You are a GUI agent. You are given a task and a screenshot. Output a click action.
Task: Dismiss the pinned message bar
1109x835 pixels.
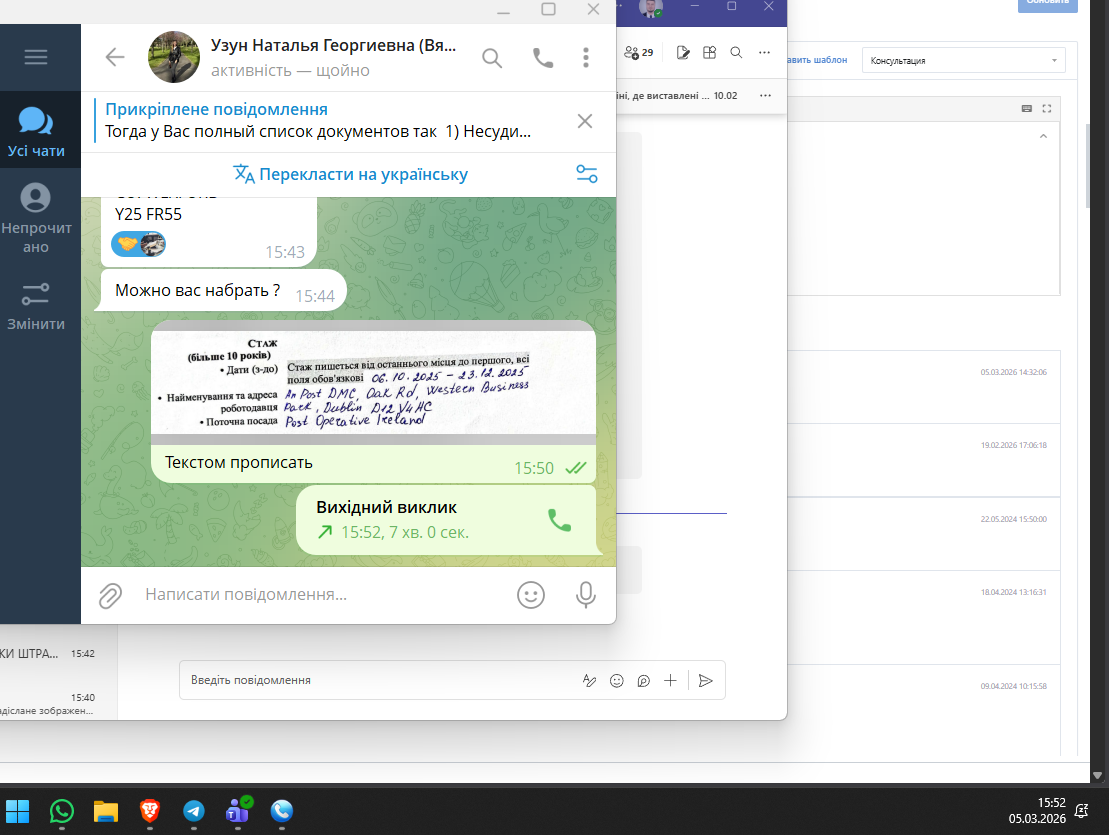point(585,121)
